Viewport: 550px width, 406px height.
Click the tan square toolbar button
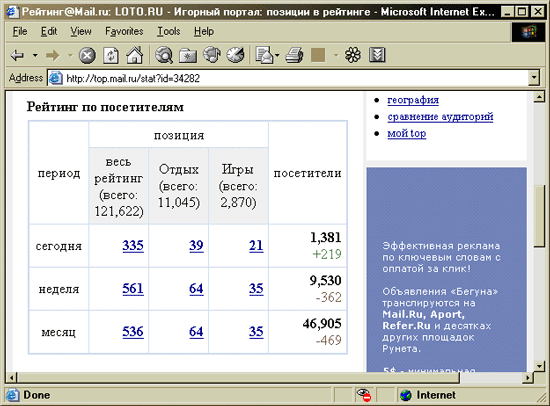pyautogui.click(x=318, y=55)
